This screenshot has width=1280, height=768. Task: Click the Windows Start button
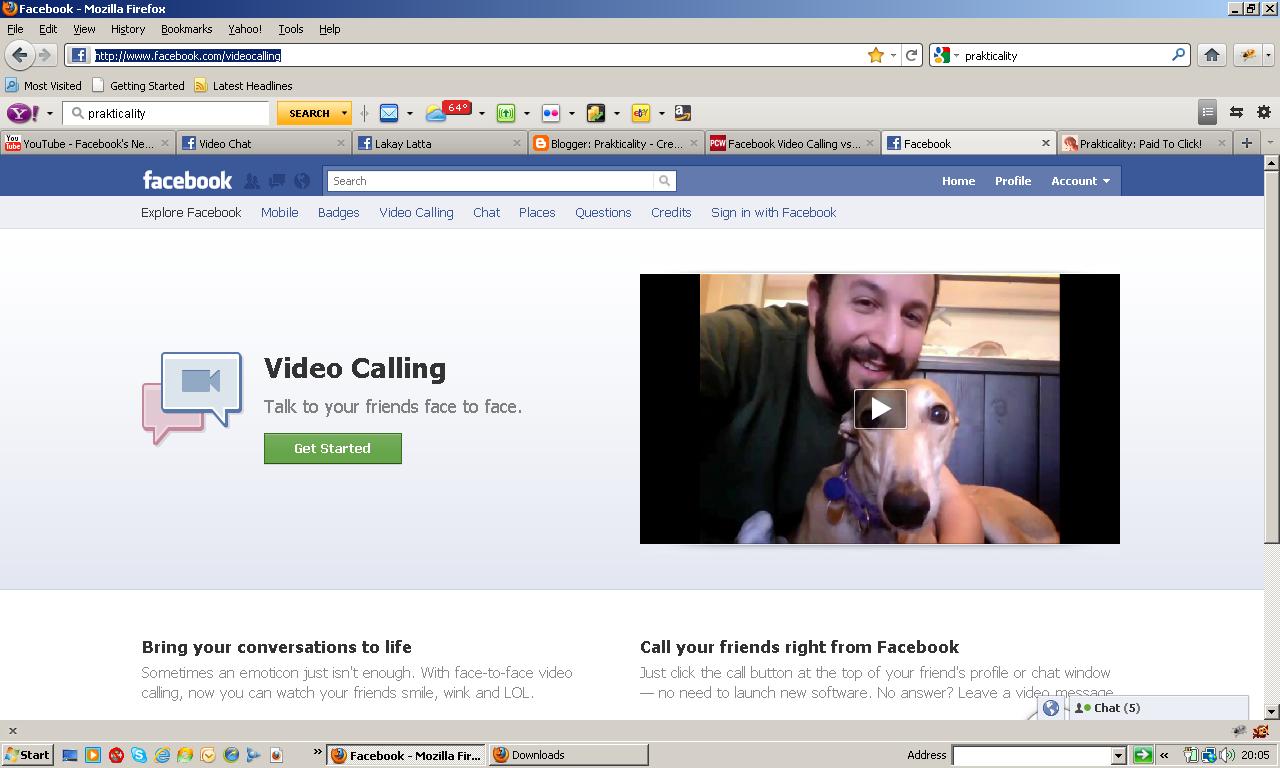tap(27, 755)
